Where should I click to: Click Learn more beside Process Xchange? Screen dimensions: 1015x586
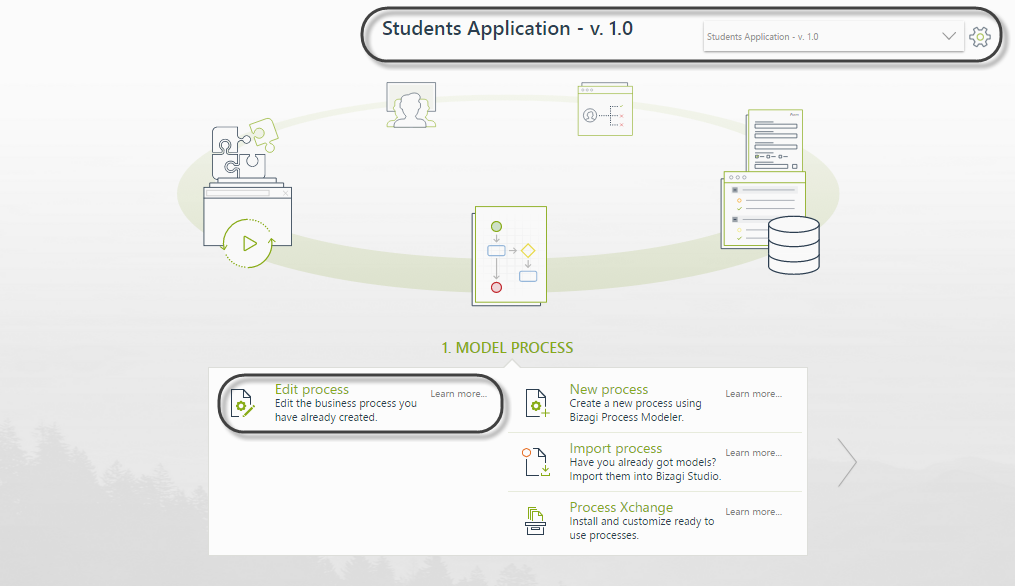tap(753, 512)
